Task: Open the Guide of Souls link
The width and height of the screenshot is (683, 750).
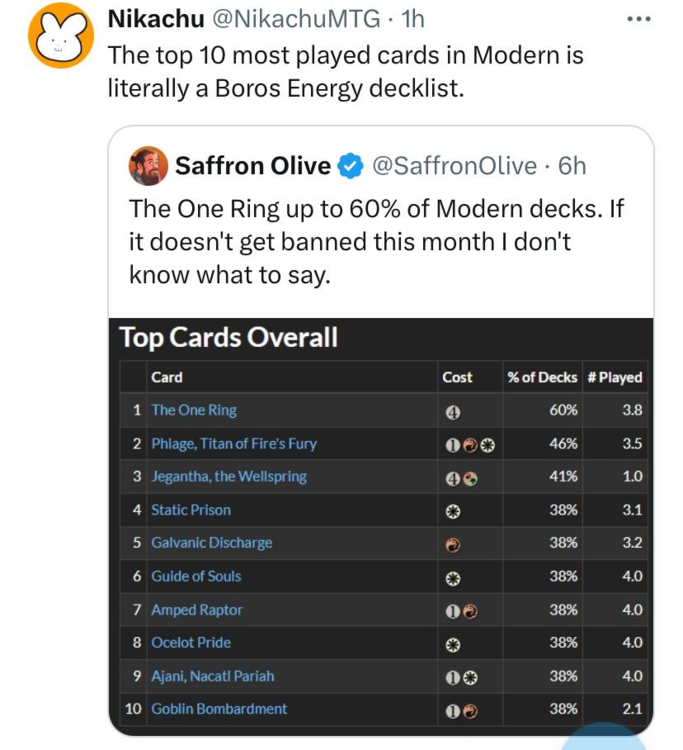Action: tap(196, 576)
